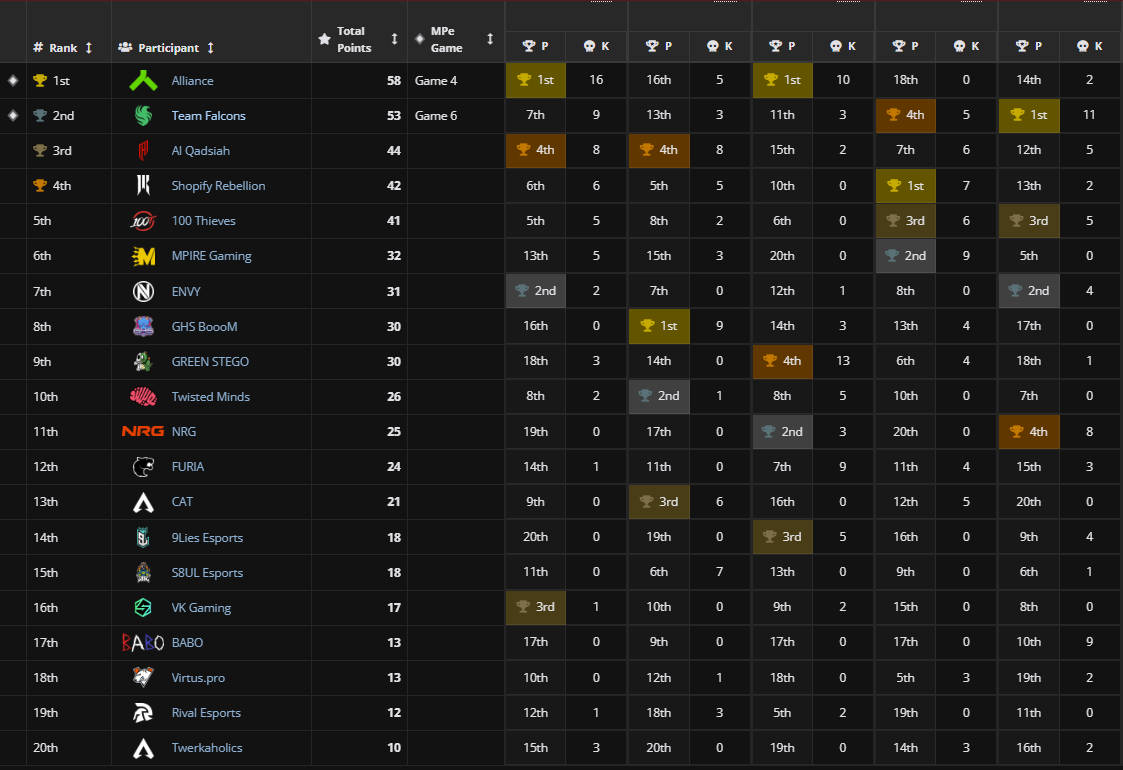This screenshot has height=770, width=1123.
Task: Click GHS BoooM's 1st place highlighted cell
Action: [659, 326]
